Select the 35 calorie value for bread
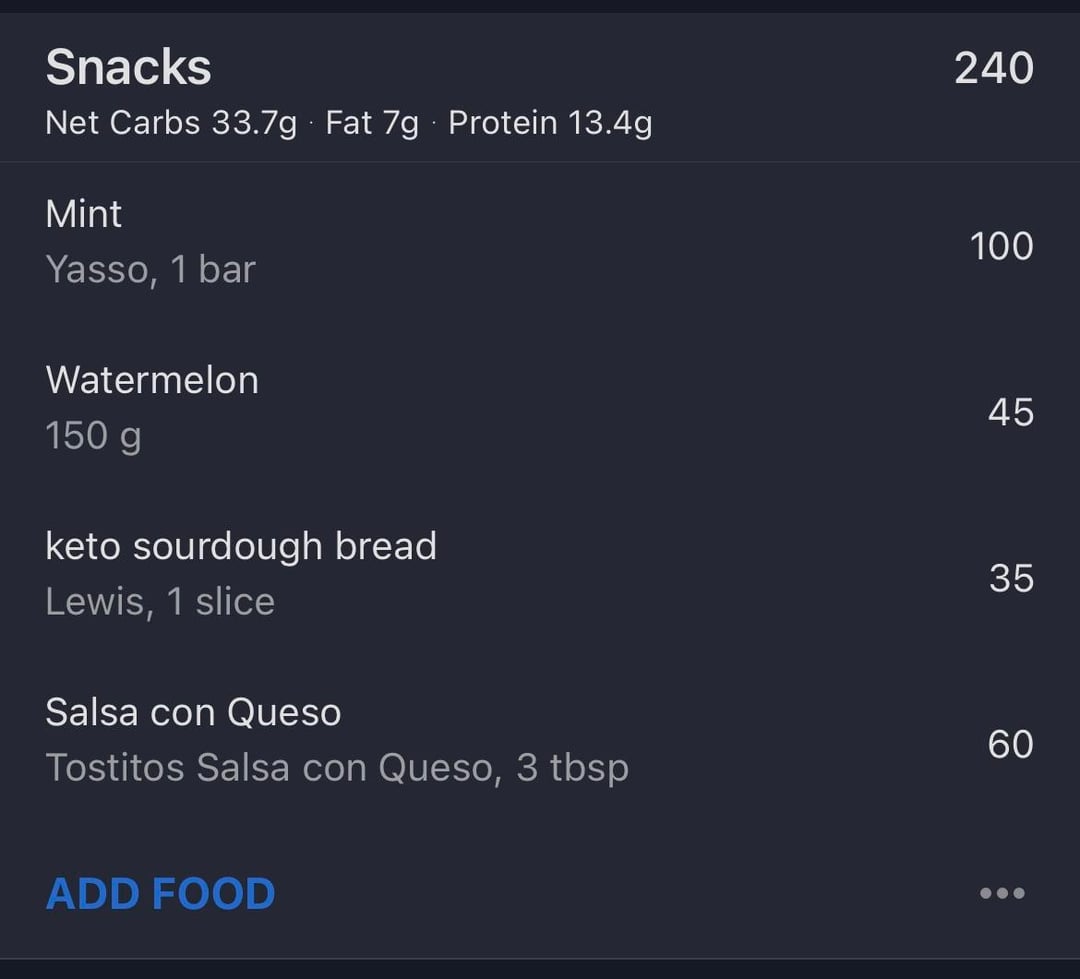 1010,578
